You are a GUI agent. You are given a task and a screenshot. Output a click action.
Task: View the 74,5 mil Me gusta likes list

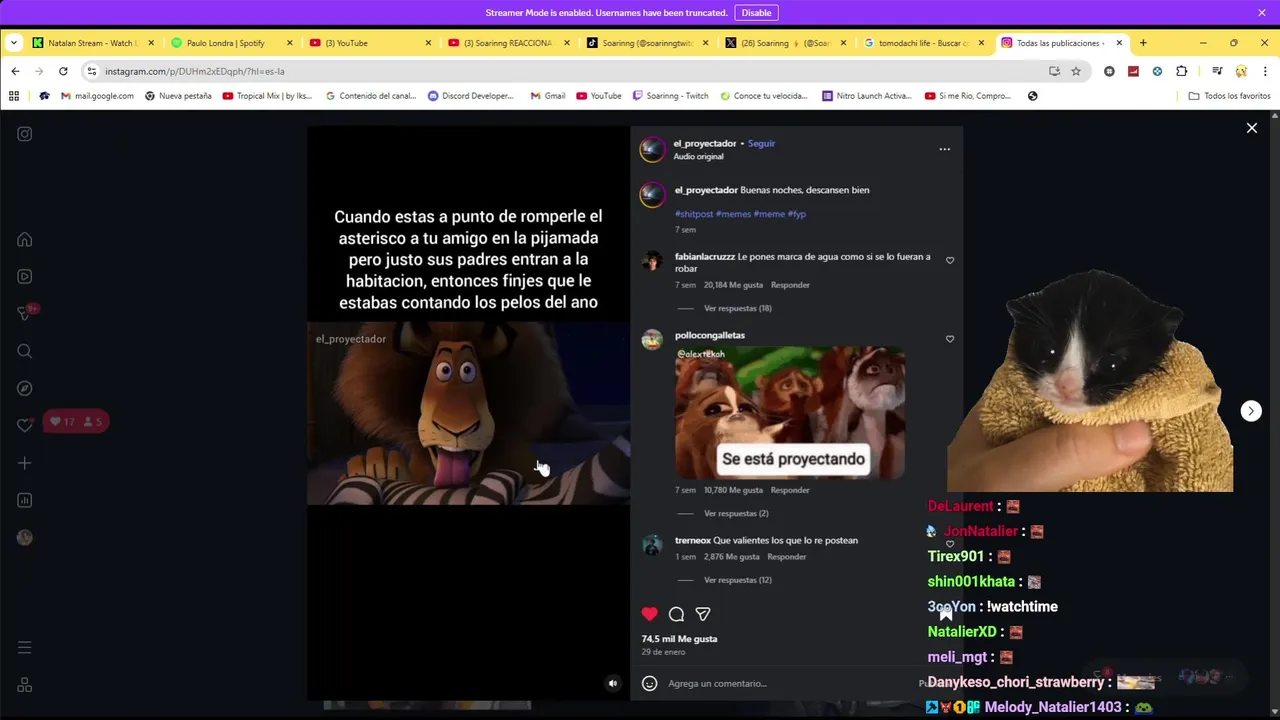(x=679, y=638)
